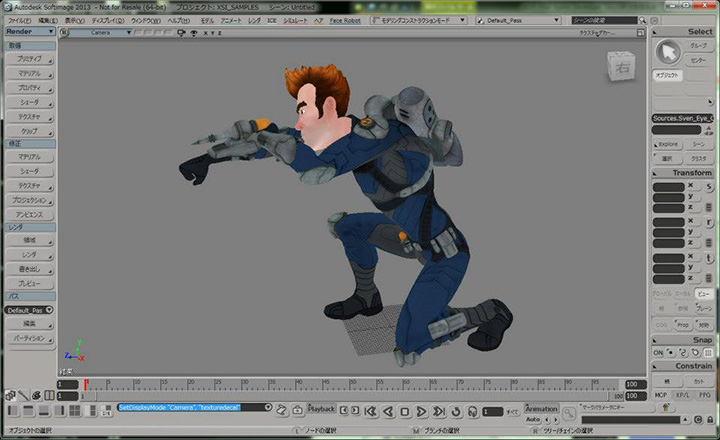Viewport: 720px width, 440px height.
Task: Open the 編集(E) menu
Action: pos(48,21)
